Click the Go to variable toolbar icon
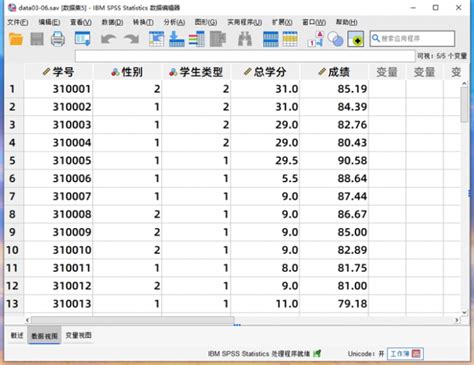The image size is (474, 365). (176, 39)
